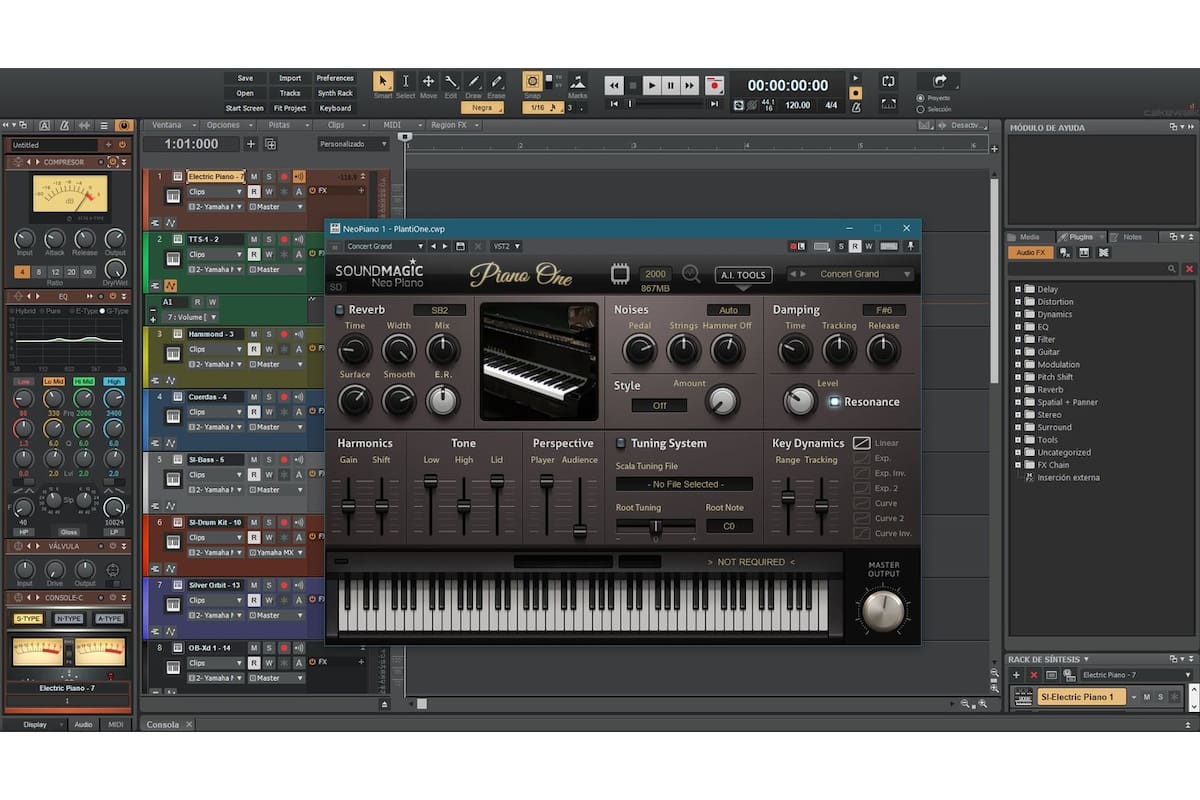Screen dimensions: 1200x800
Task: Enable the metronome icon near the transport
Action: click(857, 108)
